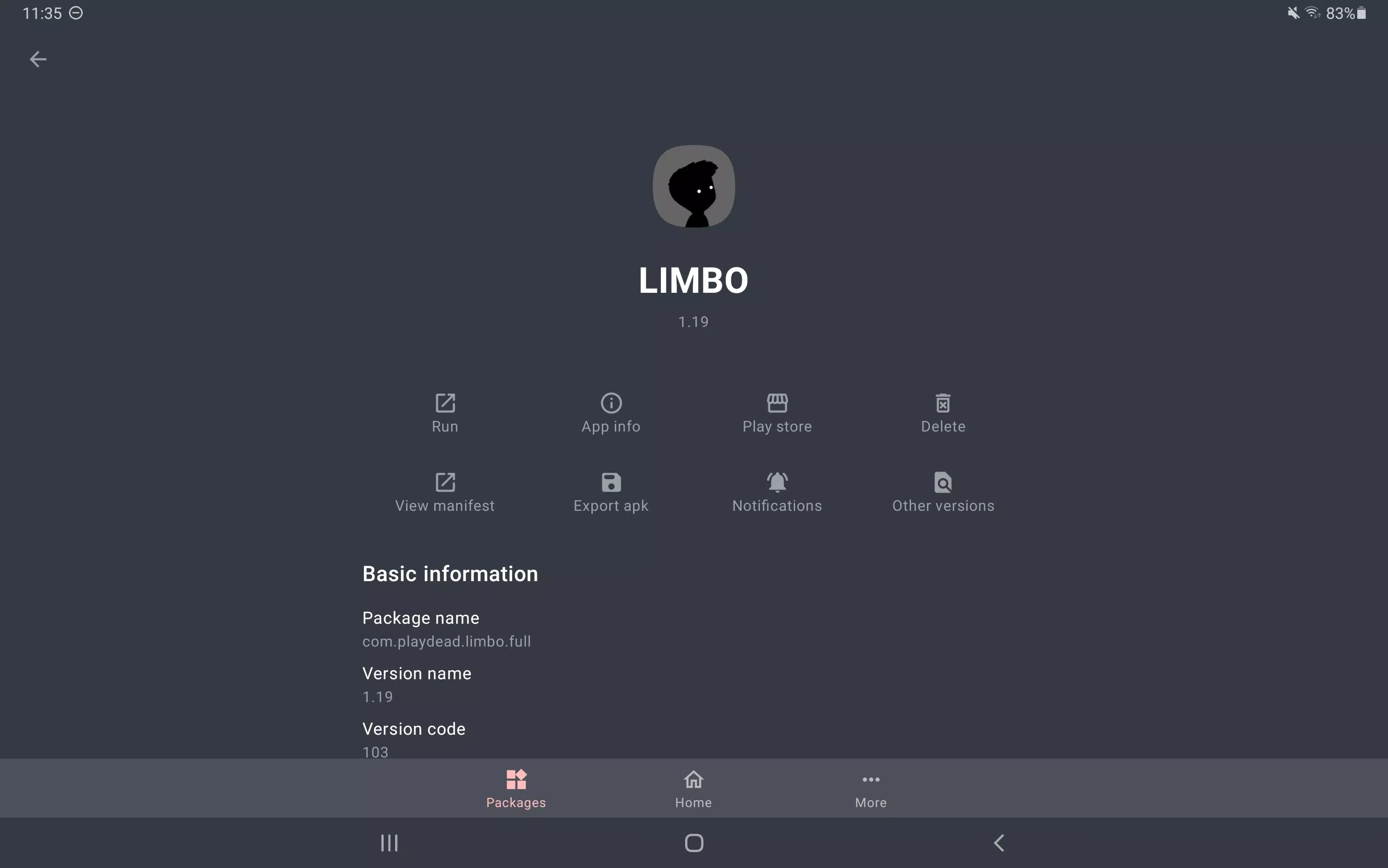Select the Packages tab at the bottom

[x=515, y=789]
